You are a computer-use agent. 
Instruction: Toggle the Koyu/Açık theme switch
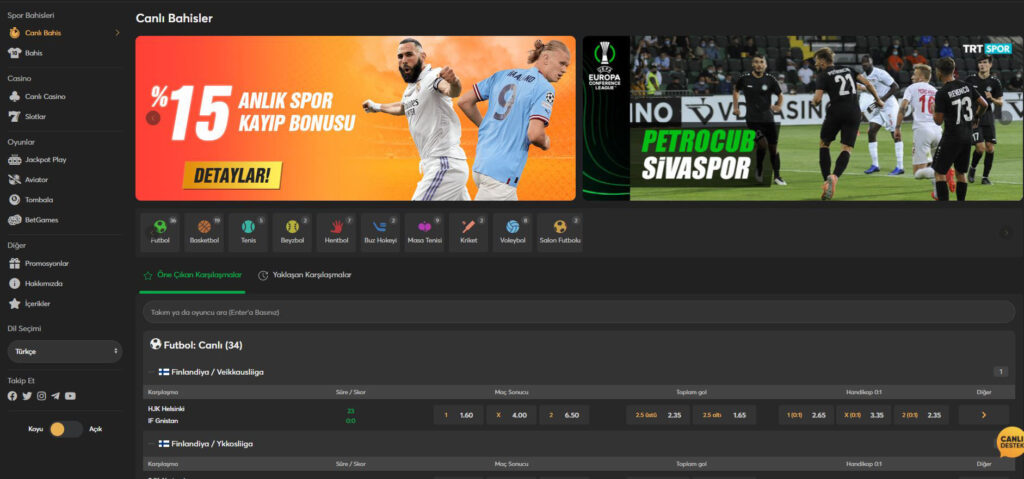click(65, 429)
